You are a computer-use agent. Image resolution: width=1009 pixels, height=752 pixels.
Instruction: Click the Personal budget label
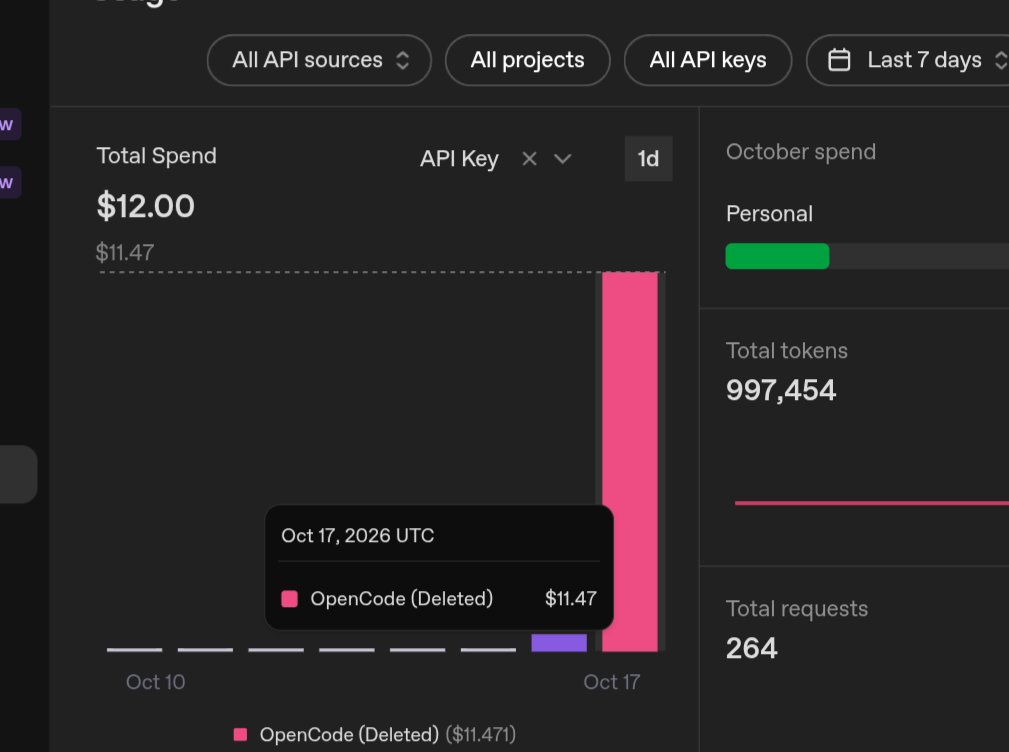(769, 214)
